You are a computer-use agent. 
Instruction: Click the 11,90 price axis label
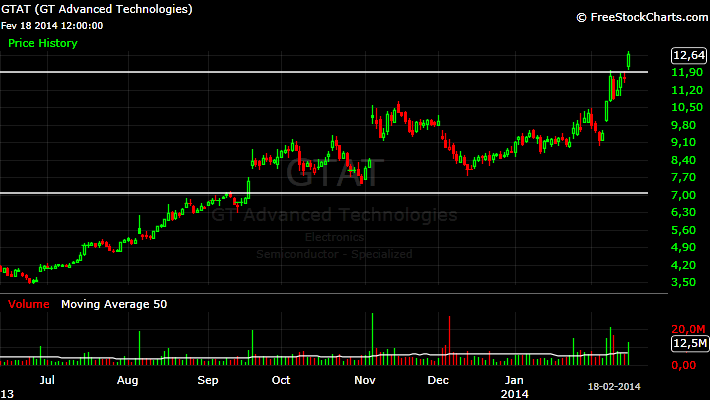[687, 72]
